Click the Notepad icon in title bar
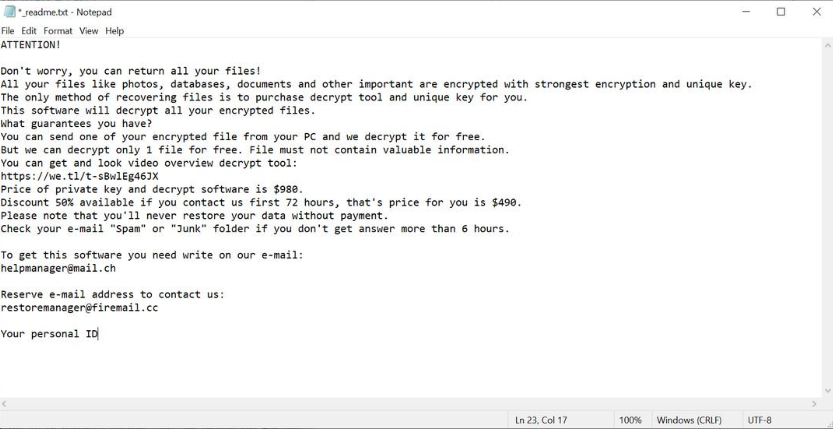Image resolution: width=833 pixels, height=429 pixels. (9, 12)
